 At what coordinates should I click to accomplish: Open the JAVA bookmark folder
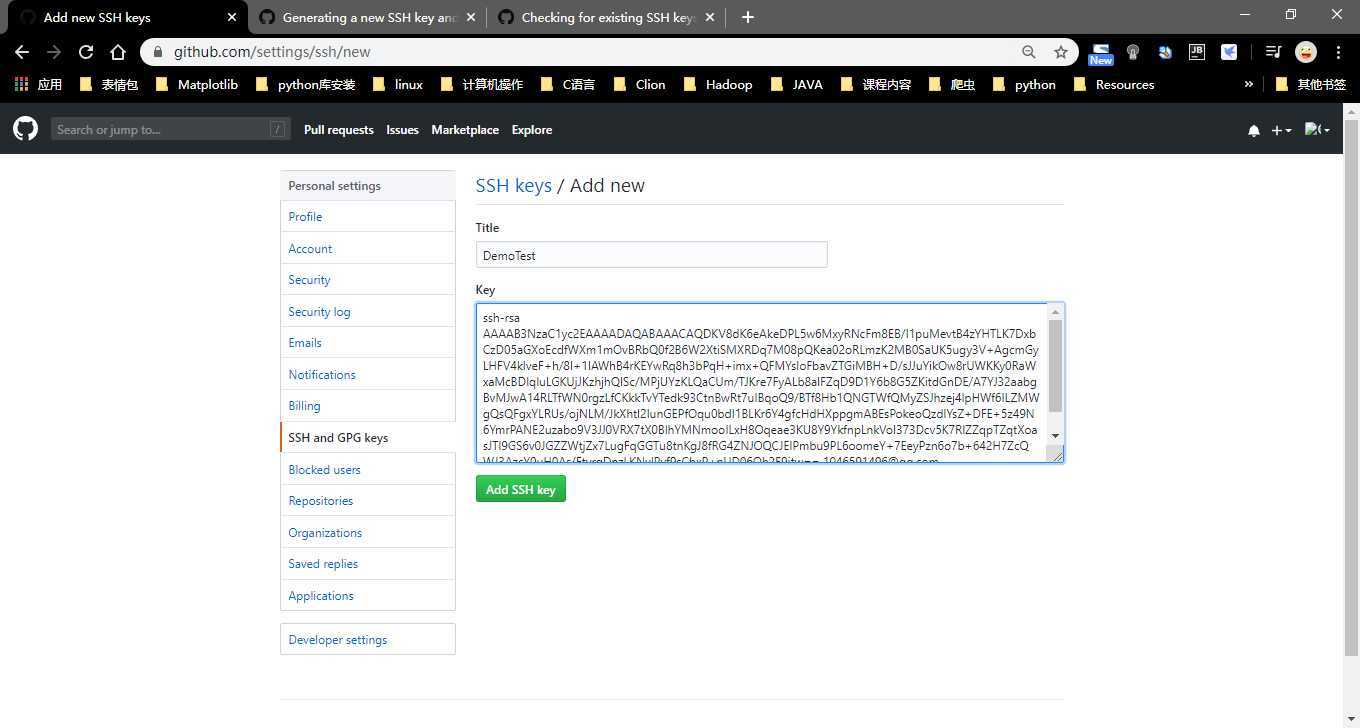[x=796, y=85]
